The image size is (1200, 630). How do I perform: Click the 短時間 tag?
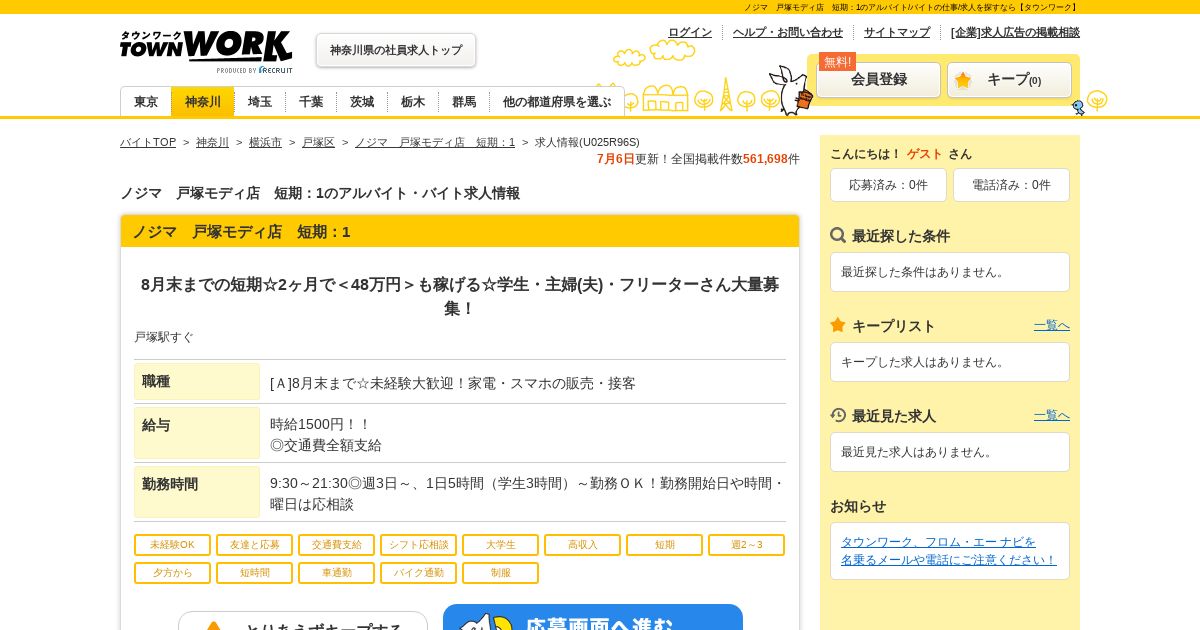point(254,573)
